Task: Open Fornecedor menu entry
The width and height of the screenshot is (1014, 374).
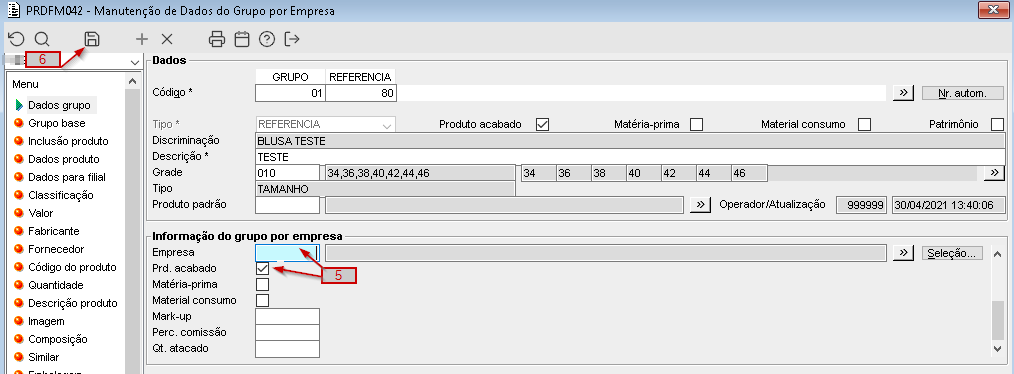Action: tap(56, 249)
